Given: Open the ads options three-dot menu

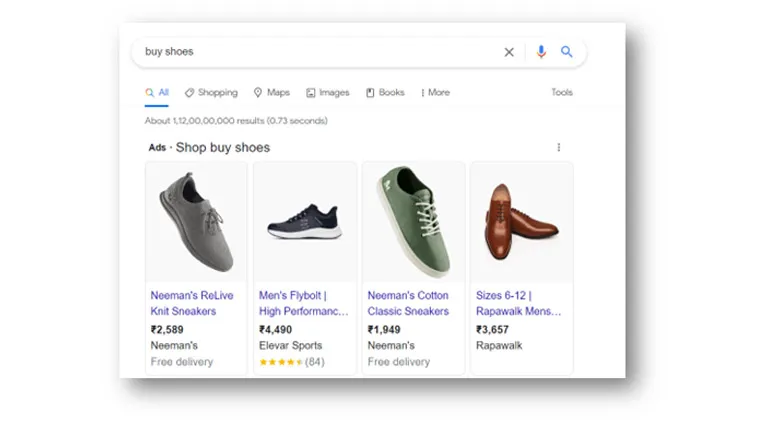Looking at the screenshot, I should 558,147.
